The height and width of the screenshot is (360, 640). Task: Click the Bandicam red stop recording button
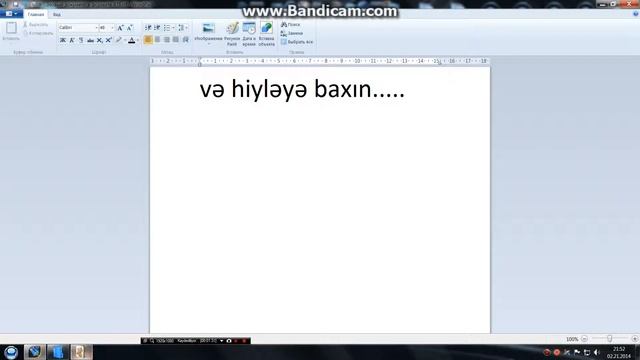(x=244, y=340)
